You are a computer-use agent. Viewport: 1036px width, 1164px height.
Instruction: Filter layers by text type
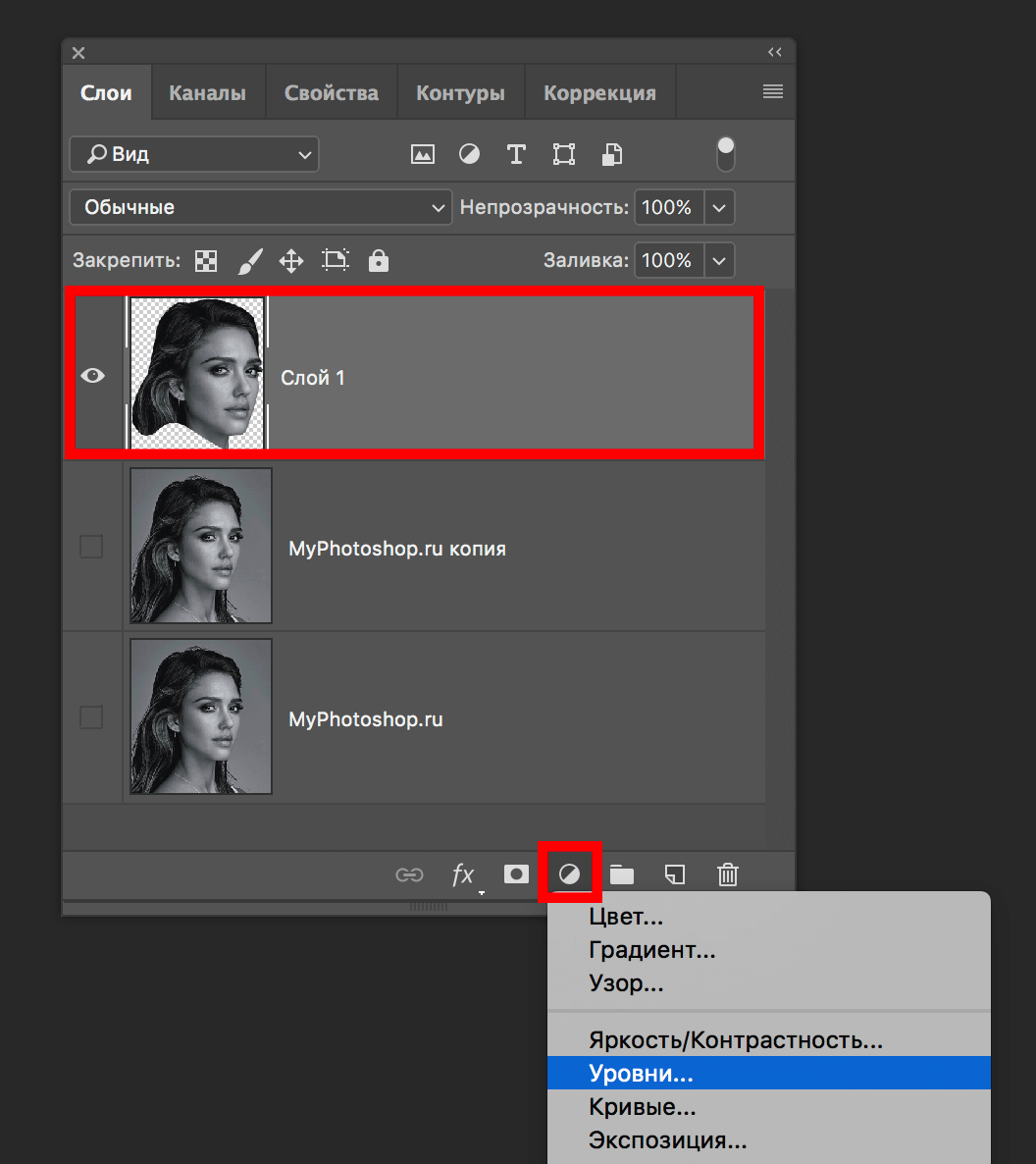tap(516, 154)
